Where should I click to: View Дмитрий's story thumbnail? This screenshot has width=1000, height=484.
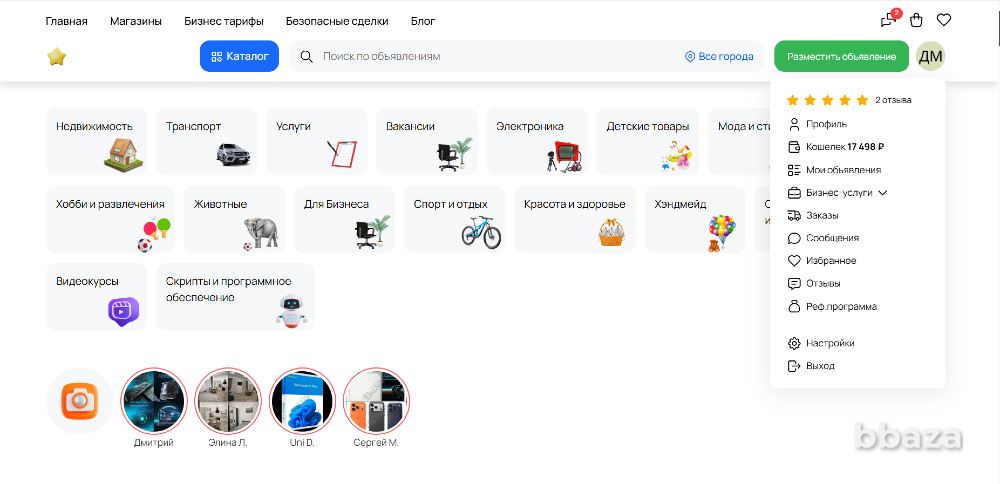(x=154, y=401)
